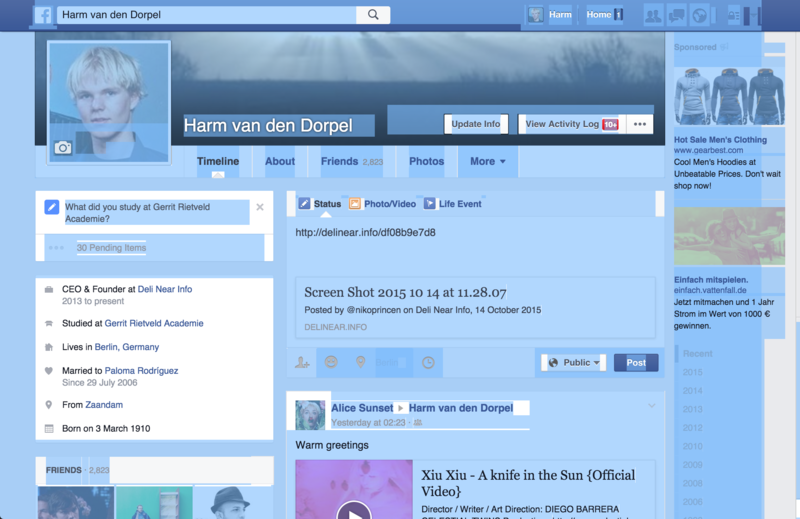Open the Public audience dropdown

pos(574,362)
